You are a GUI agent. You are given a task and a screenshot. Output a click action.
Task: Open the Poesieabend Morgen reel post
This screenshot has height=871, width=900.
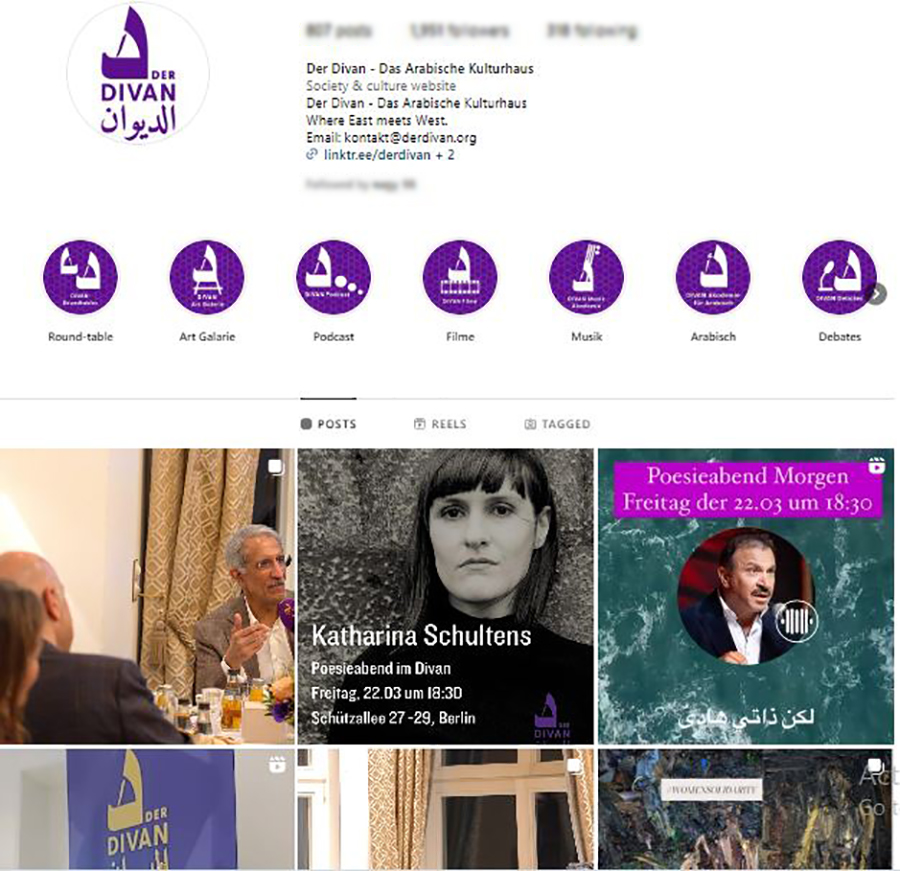(x=746, y=596)
